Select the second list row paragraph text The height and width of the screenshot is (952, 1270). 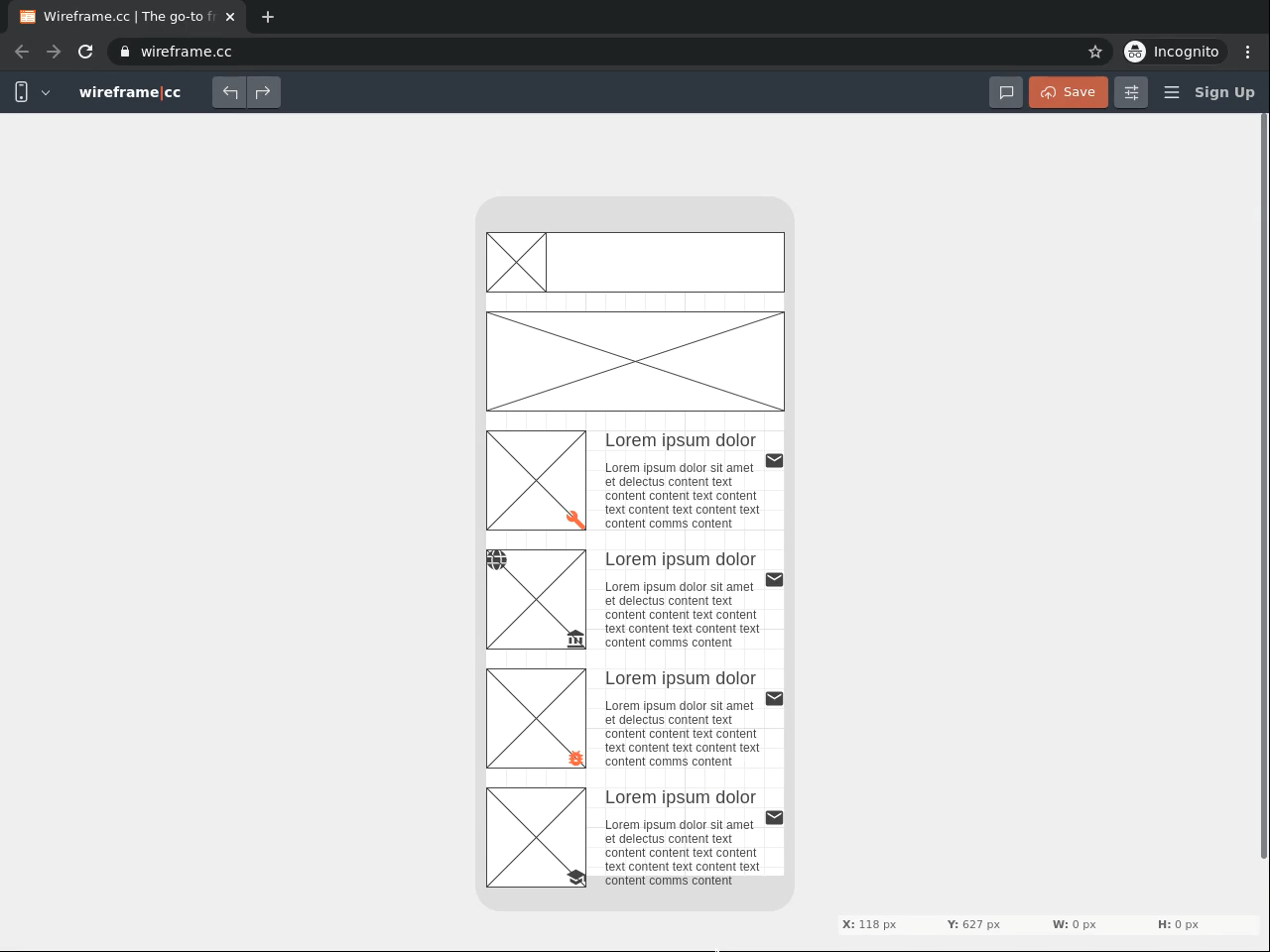[683, 615]
